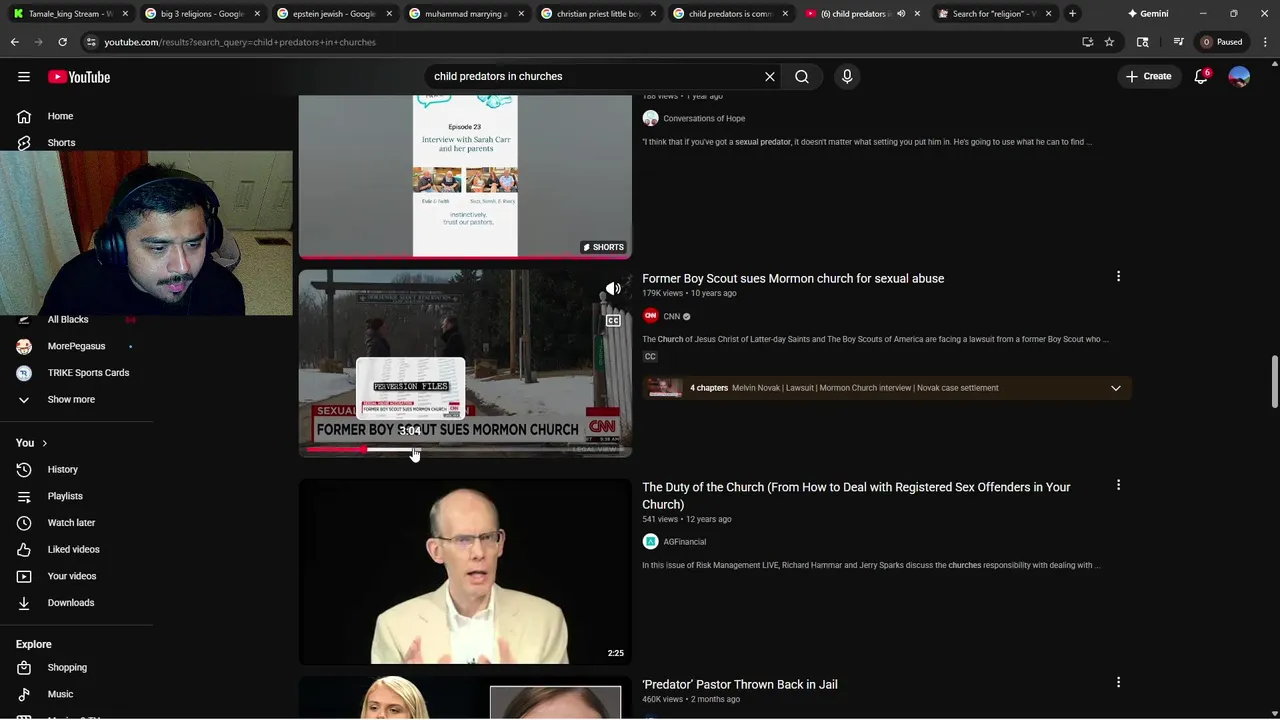The height and width of the screenshot is (720, 1280).
Task: Open the MorePegasus subscription
Action: pyautogui.click(x=78, y=346)
